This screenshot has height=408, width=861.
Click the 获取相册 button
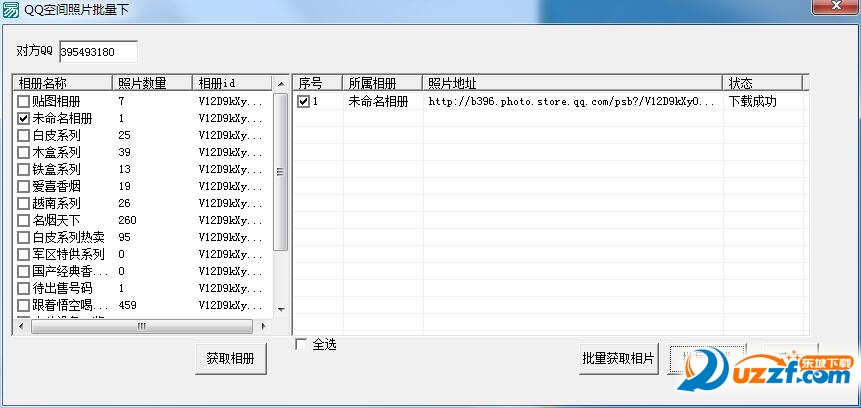[231, 359]
